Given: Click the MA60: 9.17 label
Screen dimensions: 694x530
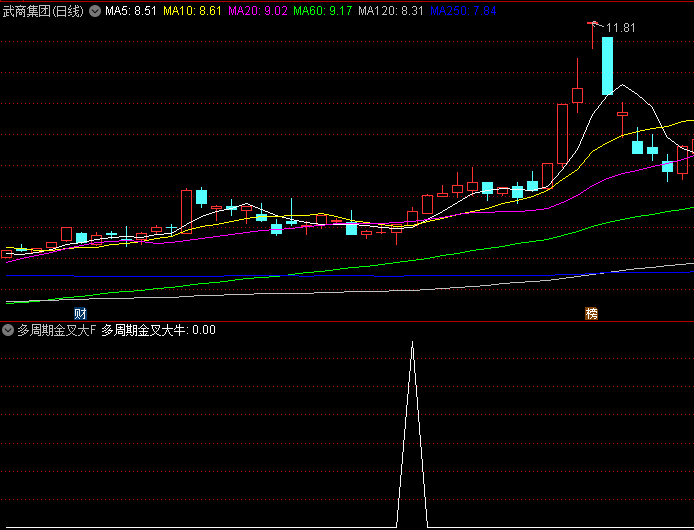Looking at the screenshot, I should coord(323,11).
